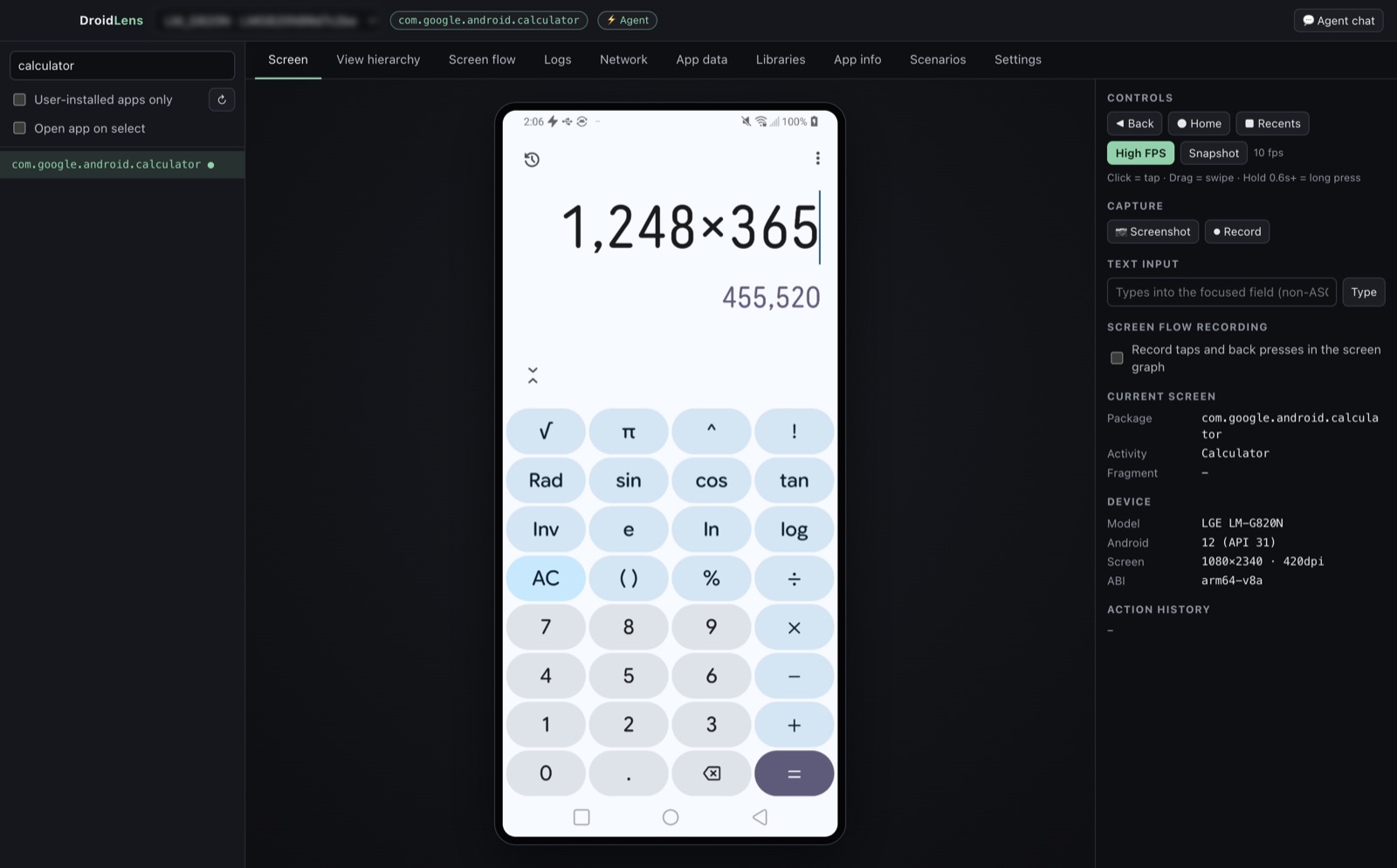The image size is (1397, 868).
Task: Select com.google.android.calculator in the app list
Action: click(122, 164)
